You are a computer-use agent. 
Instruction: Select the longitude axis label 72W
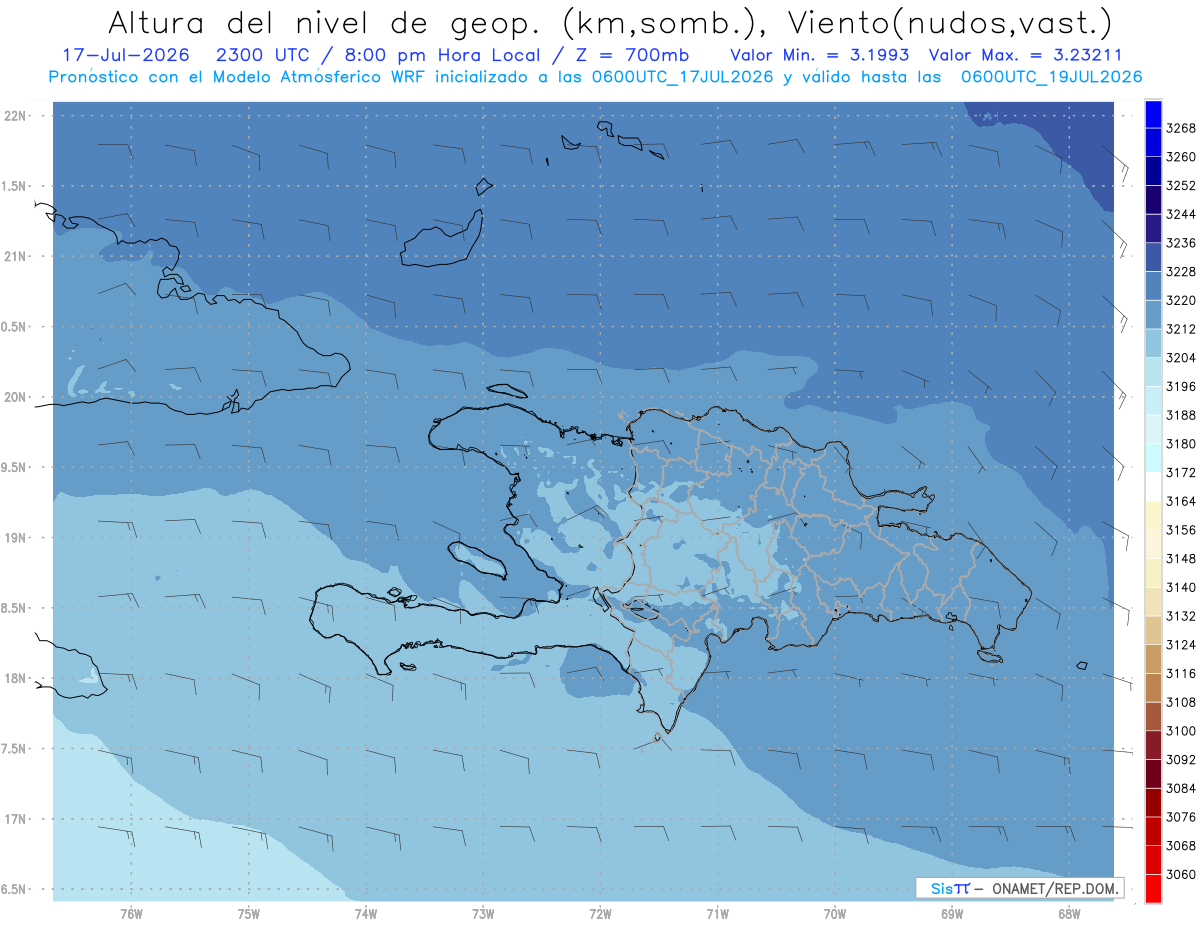(x=600, y=914)
